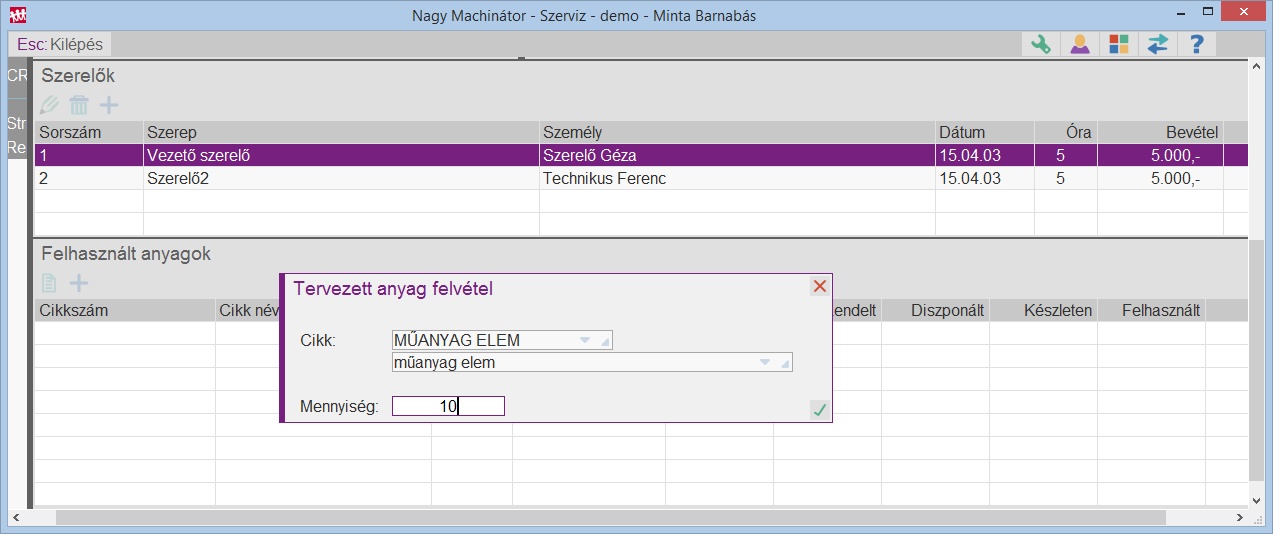This screenshot has height=534, width=1273.
Task: Select the Vezető szerelő row
Action: pos(641,155)
